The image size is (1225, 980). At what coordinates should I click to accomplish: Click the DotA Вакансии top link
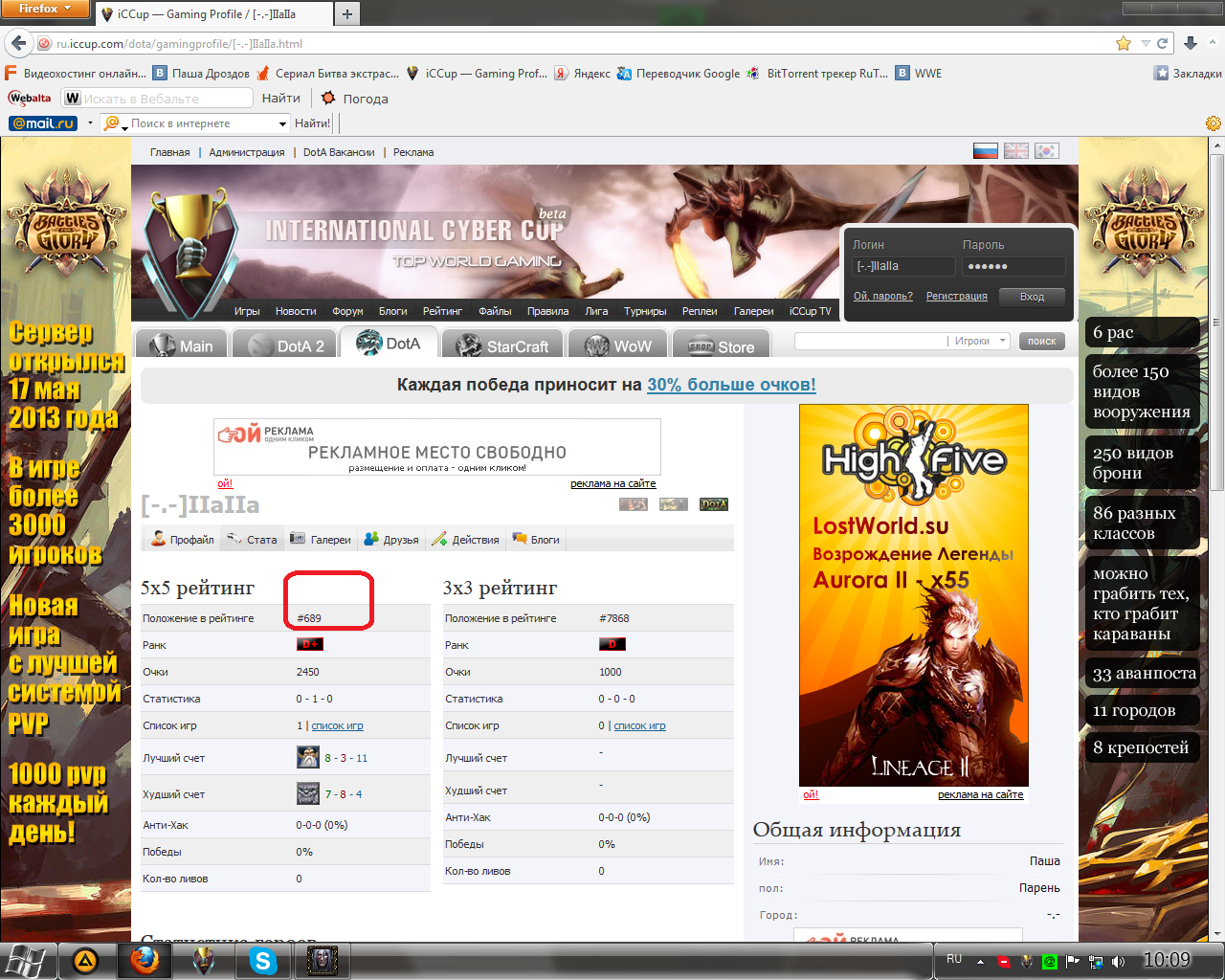pos(339,152)
